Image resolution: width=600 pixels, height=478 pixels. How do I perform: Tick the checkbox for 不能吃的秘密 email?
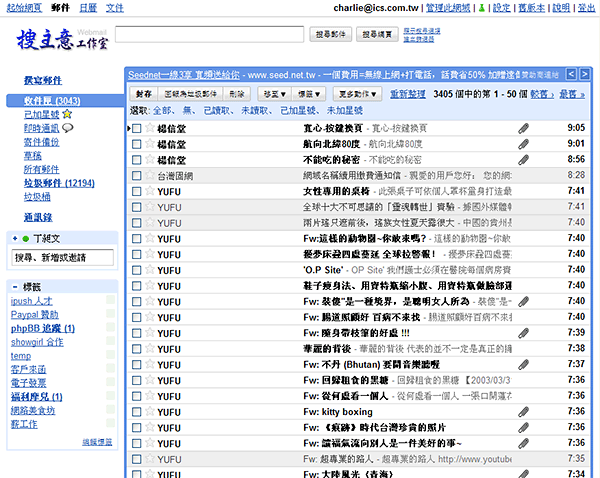(137, 160)
